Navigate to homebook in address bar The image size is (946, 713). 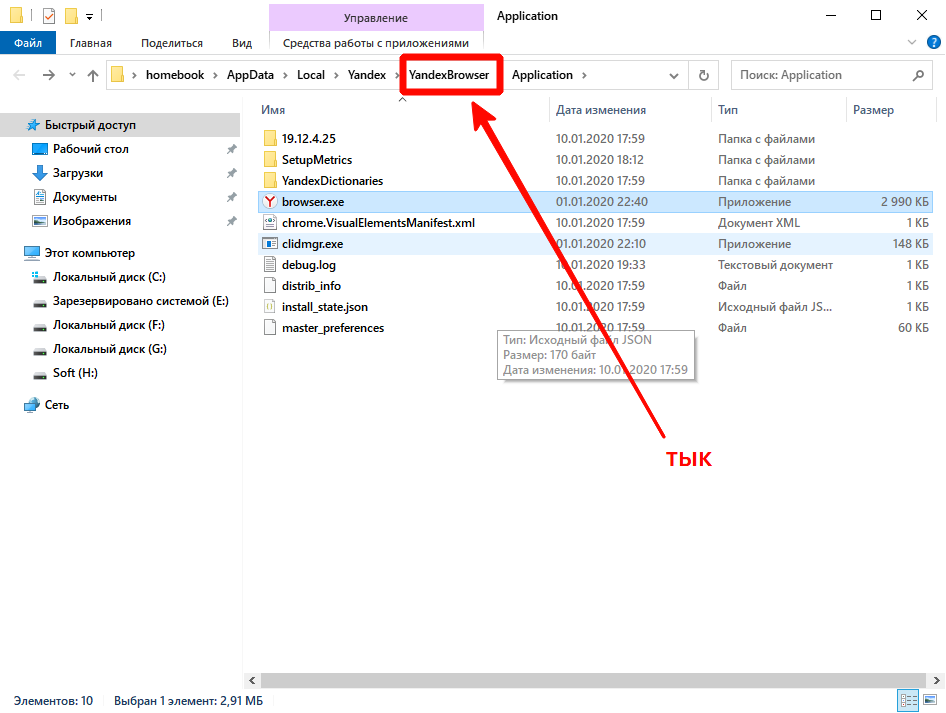[x=175, y=75]
